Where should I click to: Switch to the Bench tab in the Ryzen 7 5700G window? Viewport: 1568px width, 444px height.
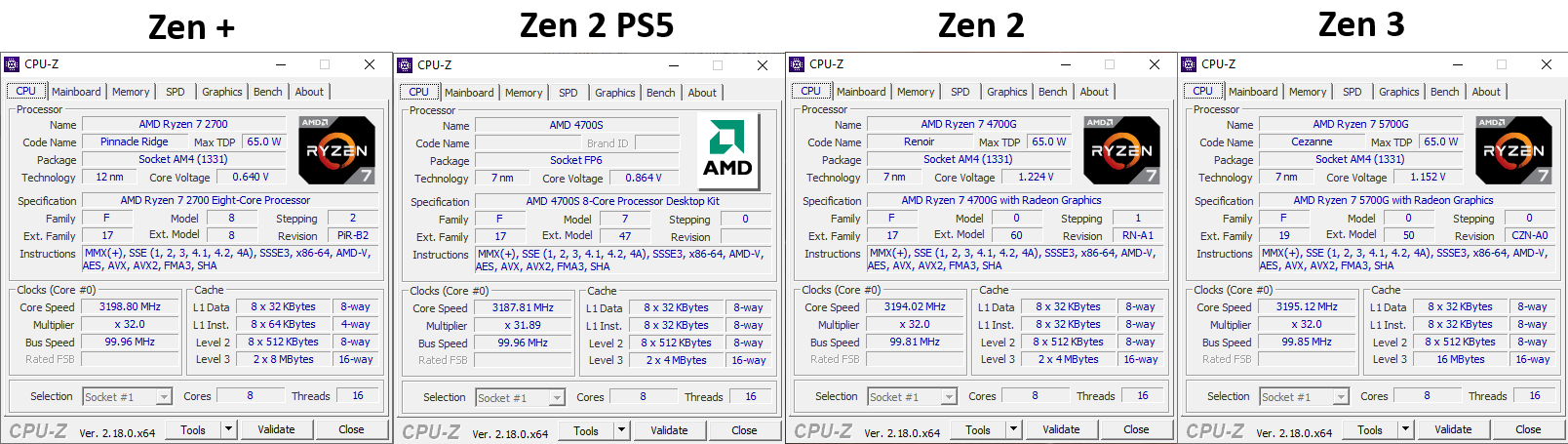coord(1444,92)
